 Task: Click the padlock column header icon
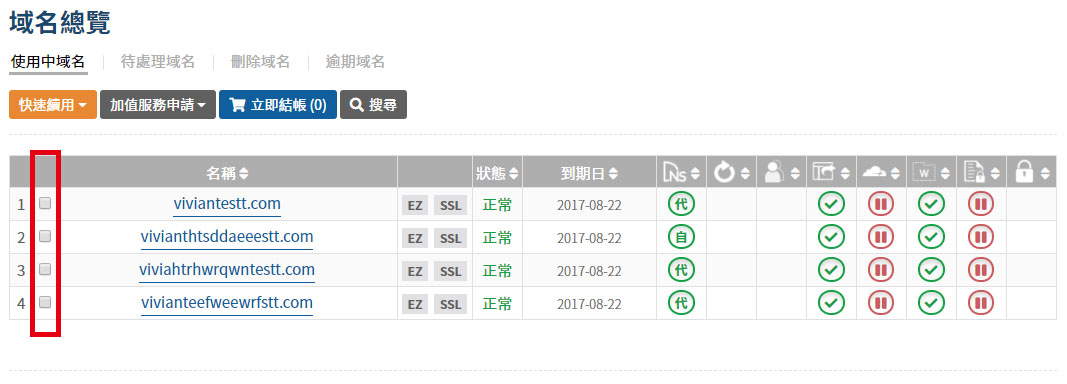1024,174
